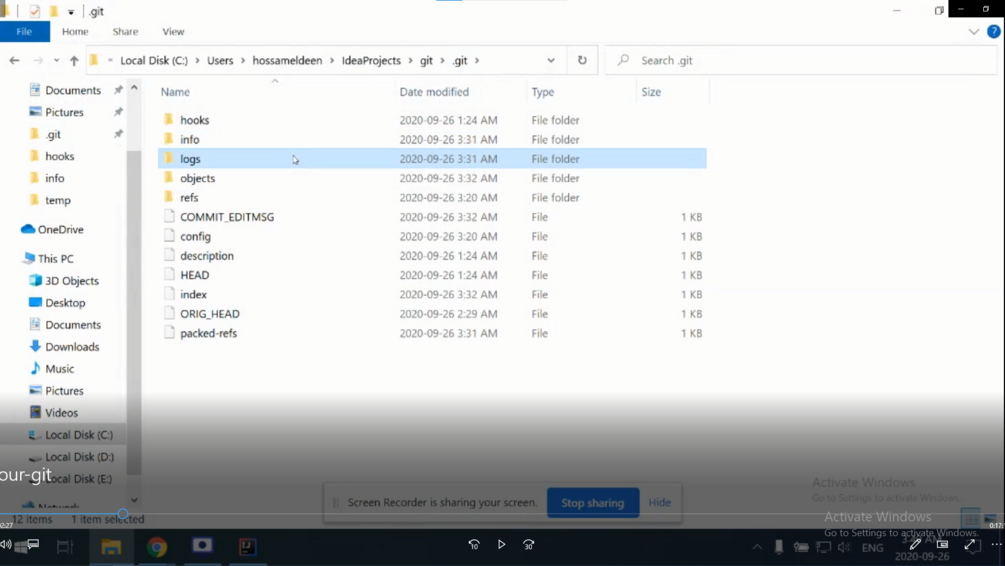Select This PC in navigation pane
This screenshot has height=566, width=1005.
[x=55, y=258]
